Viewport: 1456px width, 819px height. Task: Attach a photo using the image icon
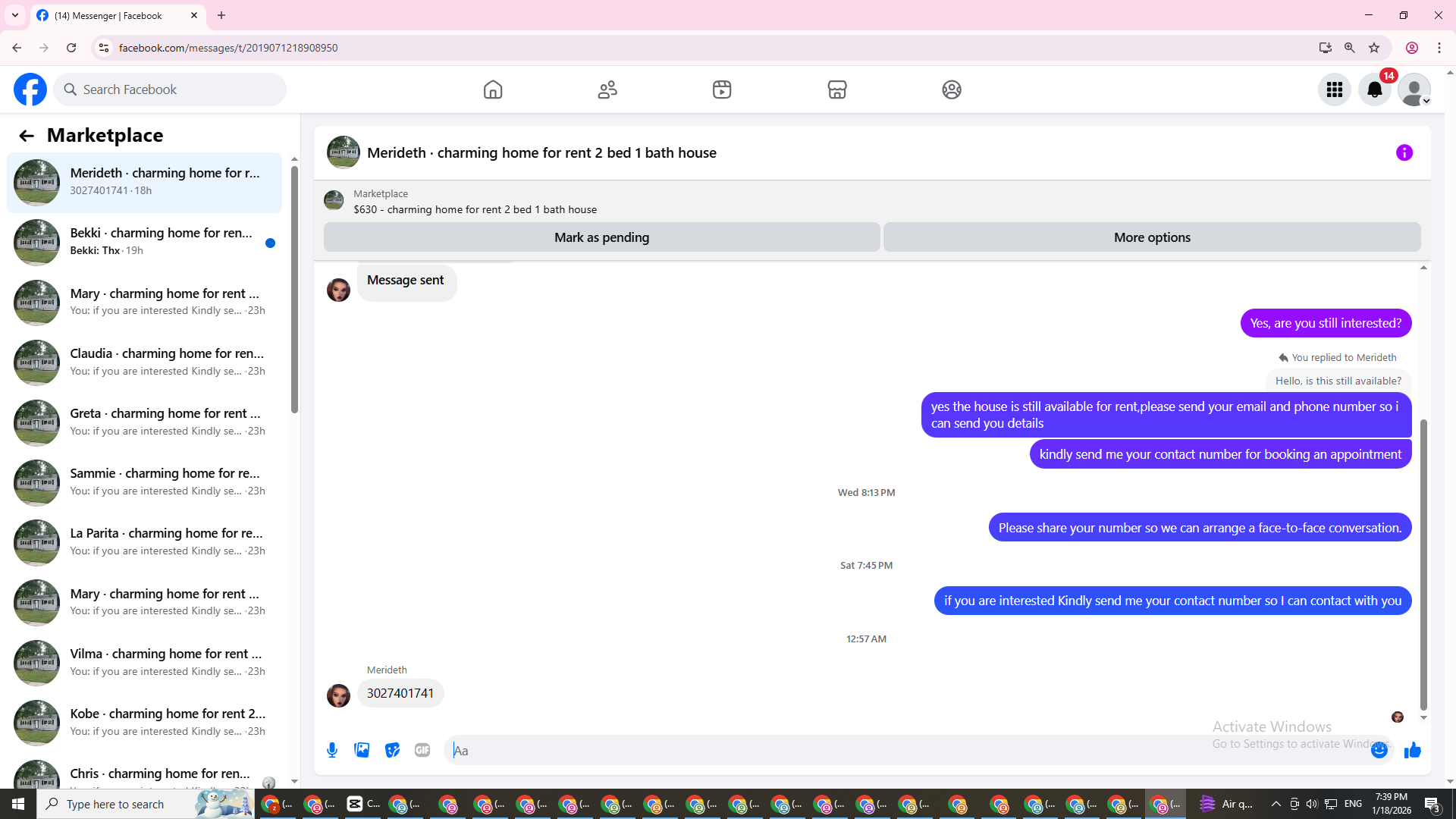click(362, 751)
